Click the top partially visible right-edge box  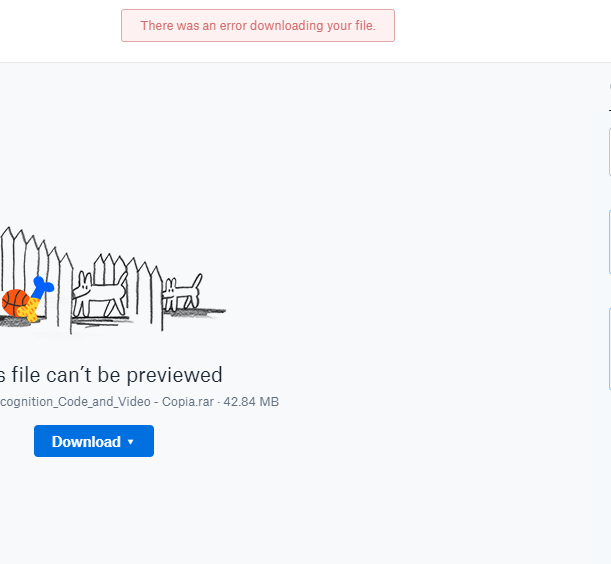click(x=609, y=152)
